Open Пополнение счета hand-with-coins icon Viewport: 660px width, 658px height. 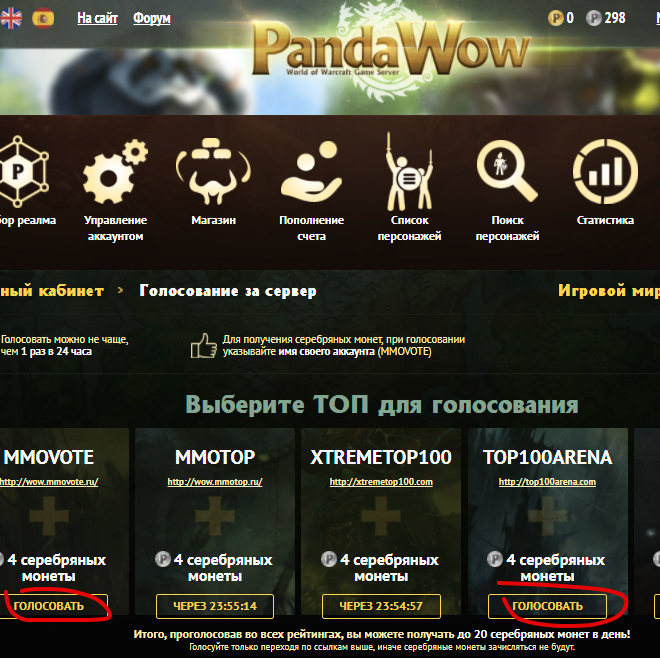coord(311,172)
